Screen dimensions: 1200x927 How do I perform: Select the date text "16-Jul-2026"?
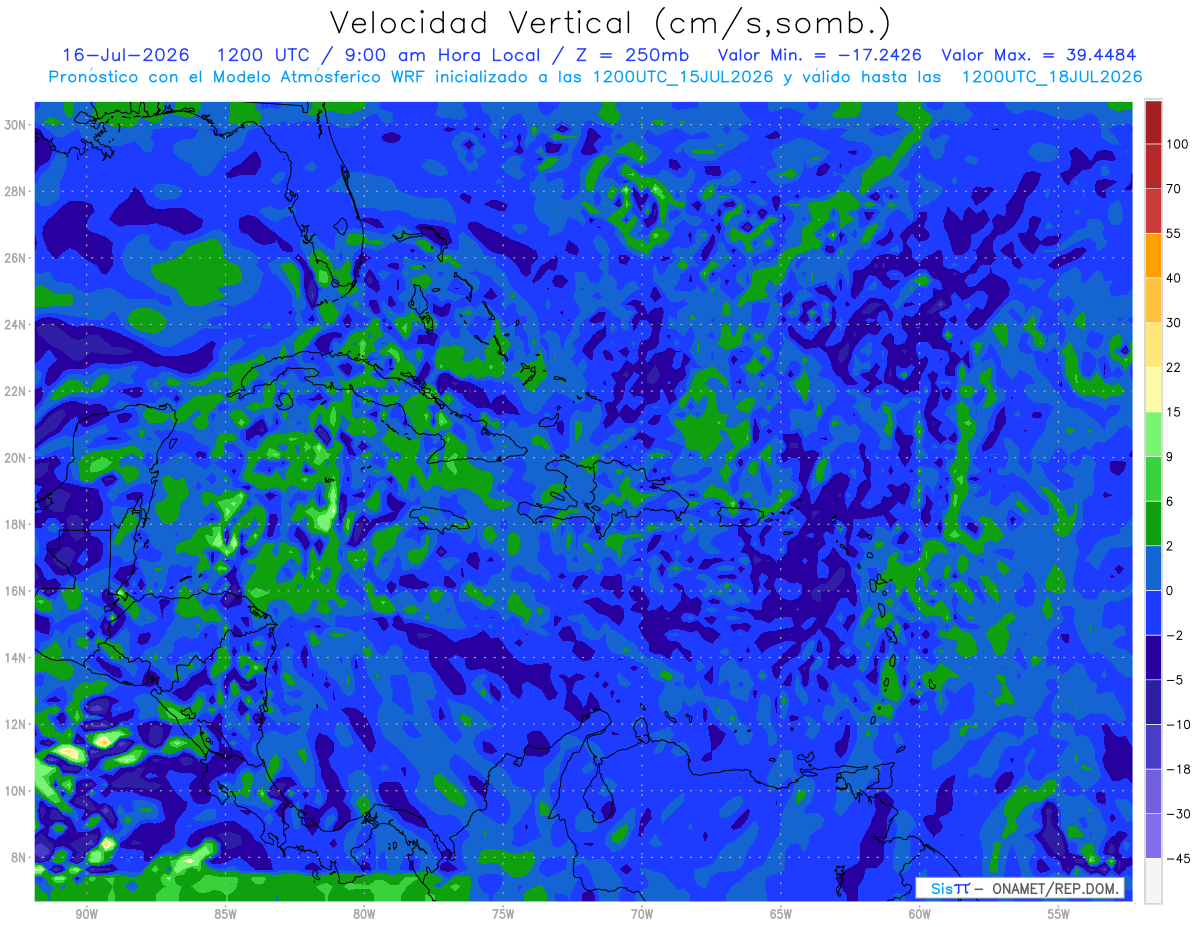tap(127, 55)
